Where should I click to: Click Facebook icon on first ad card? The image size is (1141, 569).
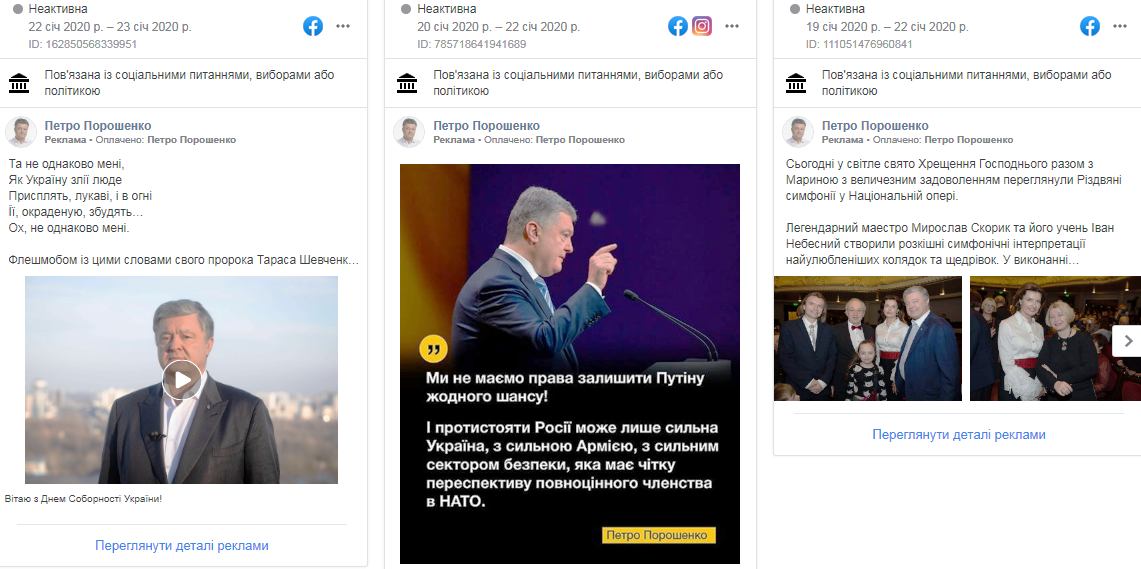click(313, 26)
